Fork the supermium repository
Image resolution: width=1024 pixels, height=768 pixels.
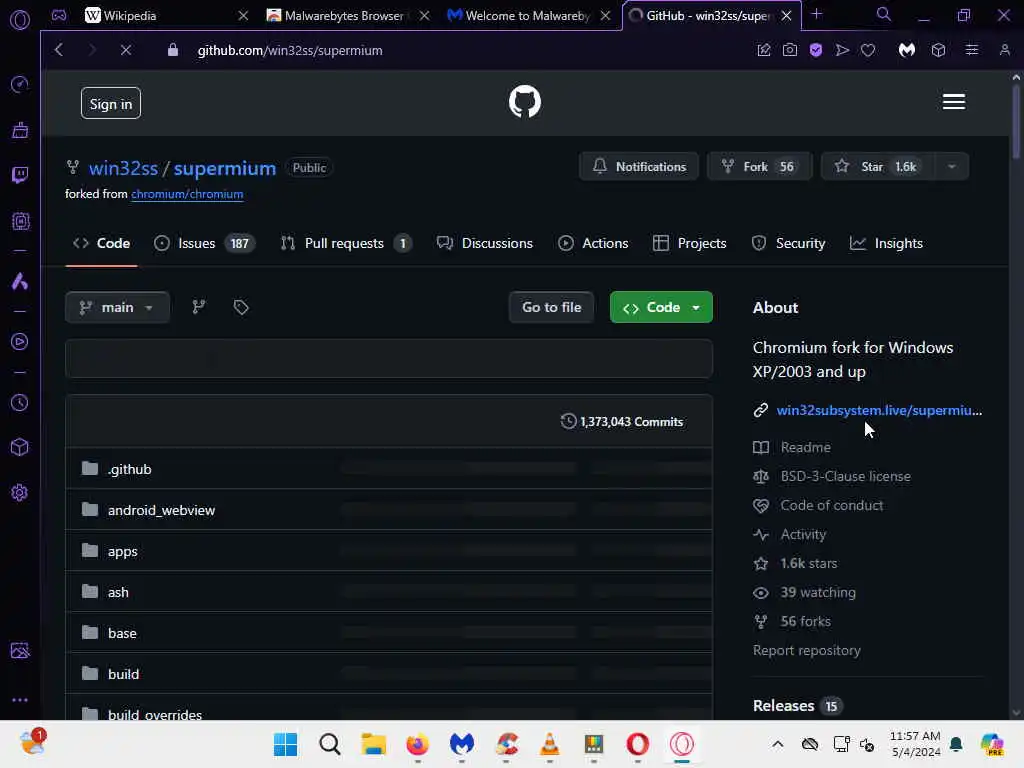point(760,167)
